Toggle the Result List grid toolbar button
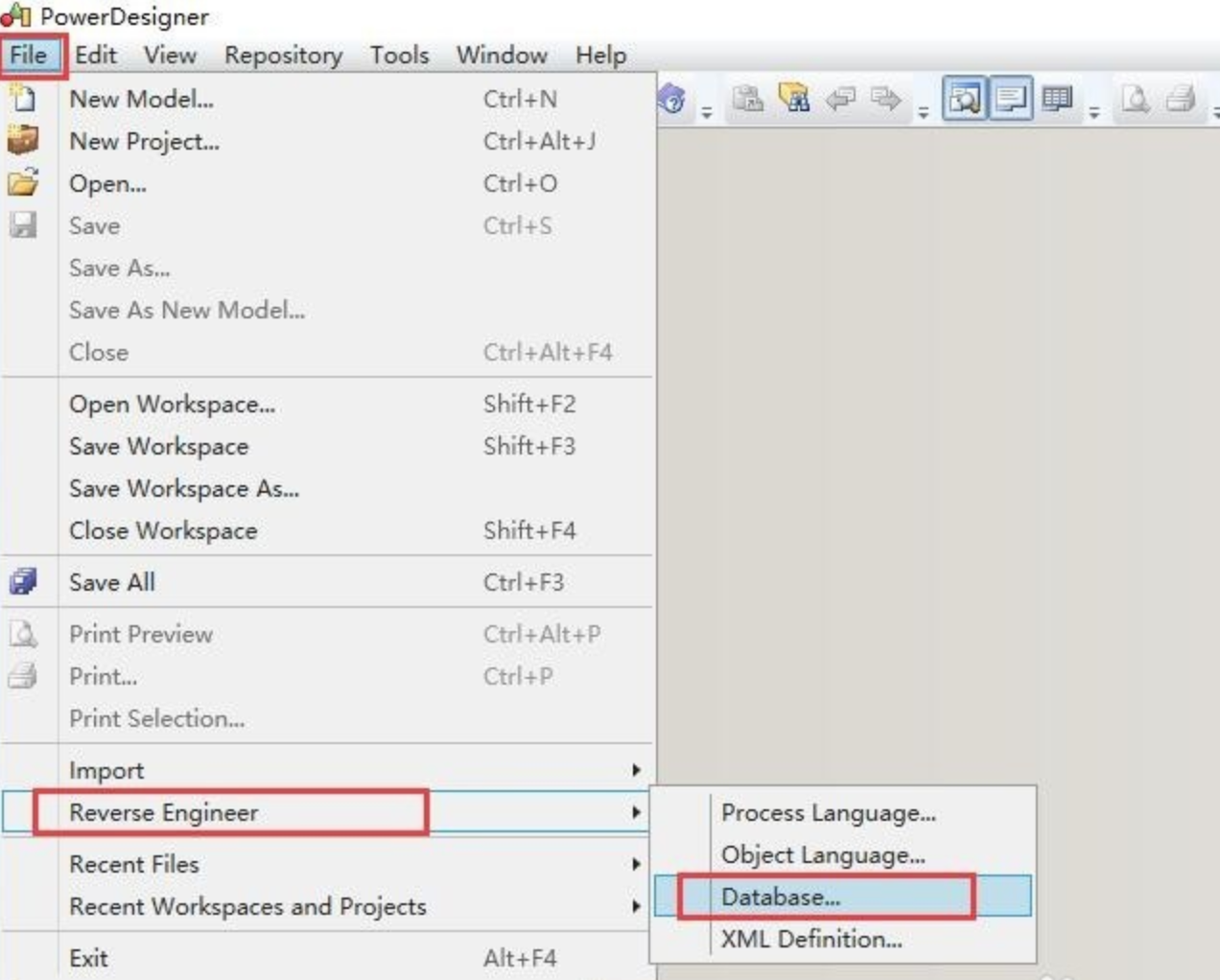This screenshot has width=1220, height=980. (x=1057, y=98)
